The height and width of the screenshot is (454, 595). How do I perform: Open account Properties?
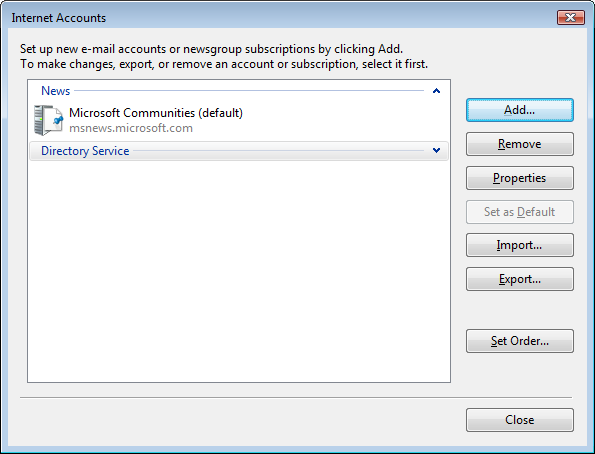coord(519,178)
